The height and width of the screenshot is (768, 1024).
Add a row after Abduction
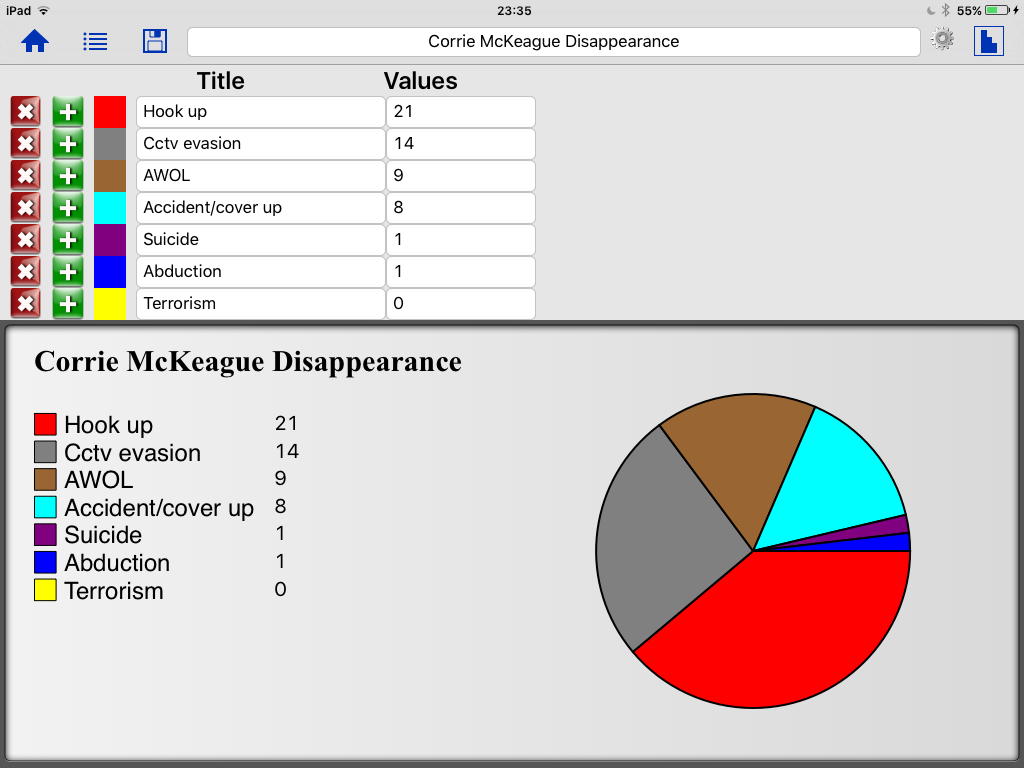pos(68,272)
